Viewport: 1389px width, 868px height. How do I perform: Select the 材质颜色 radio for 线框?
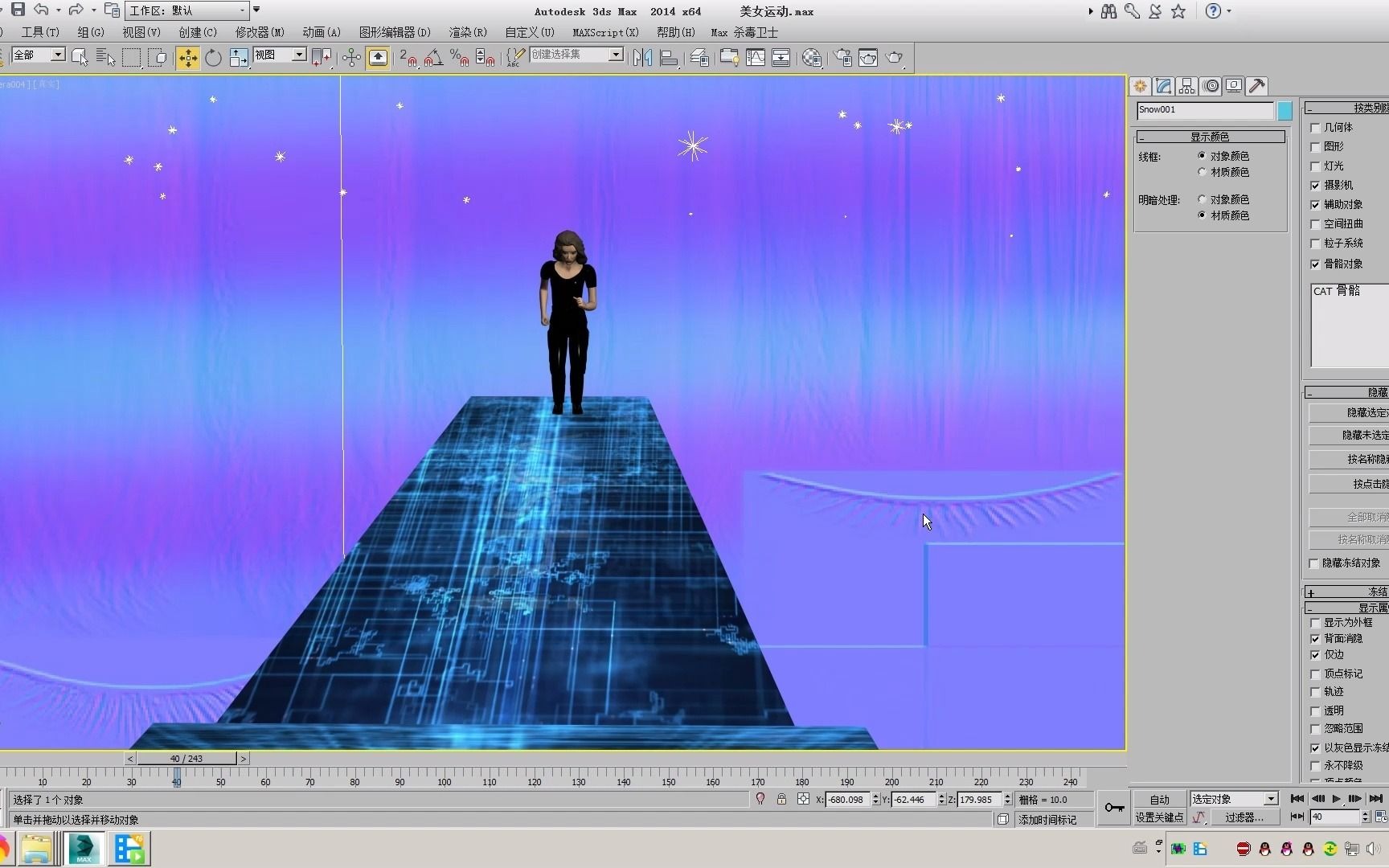[x=1202, y=172]
